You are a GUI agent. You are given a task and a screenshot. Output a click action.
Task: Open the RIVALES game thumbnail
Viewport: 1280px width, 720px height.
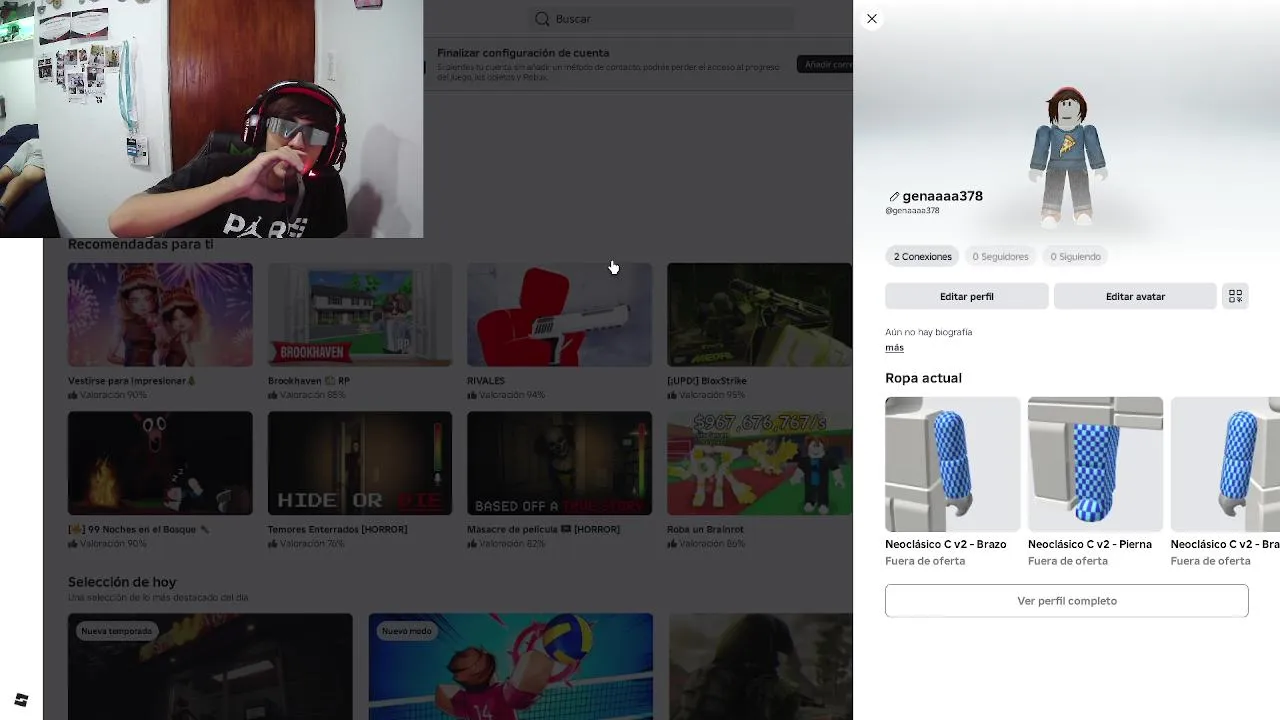[x=559, y=314]
